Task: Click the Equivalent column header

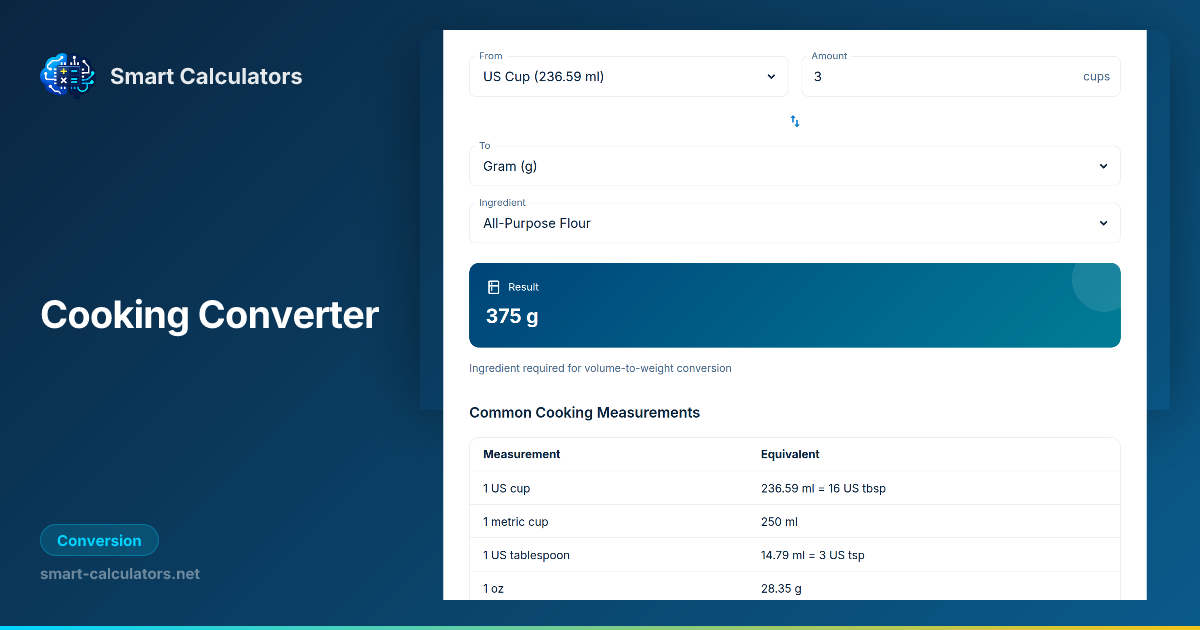Action: 790,454
